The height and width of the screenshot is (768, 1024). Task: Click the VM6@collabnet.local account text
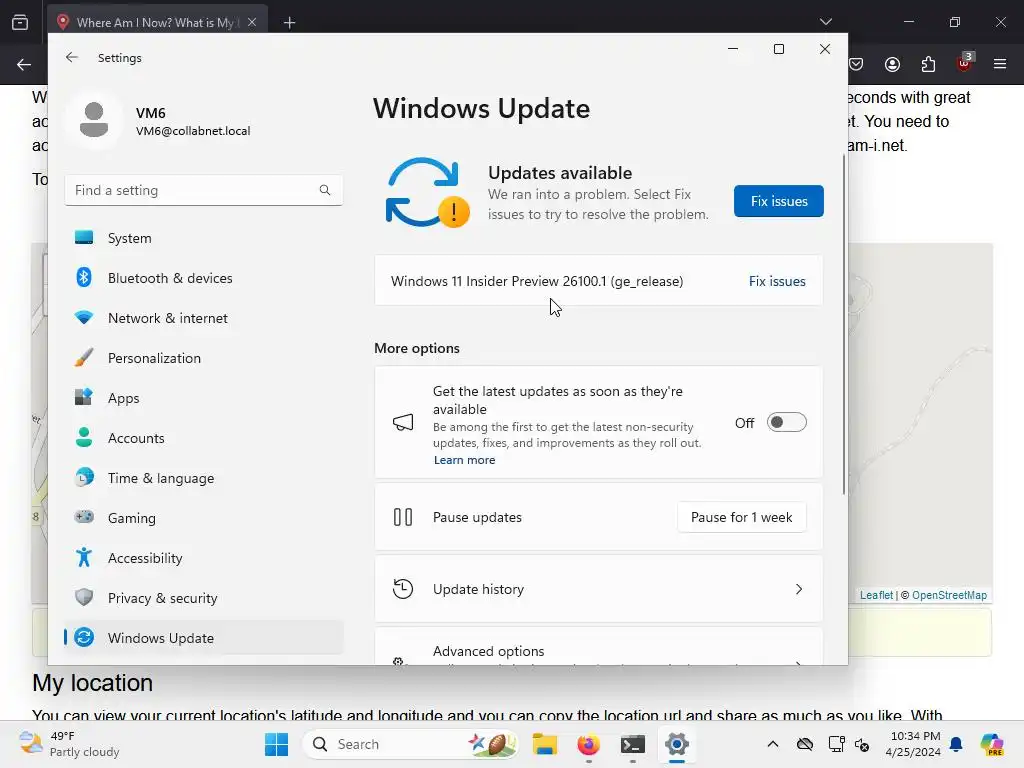[193, 131]
